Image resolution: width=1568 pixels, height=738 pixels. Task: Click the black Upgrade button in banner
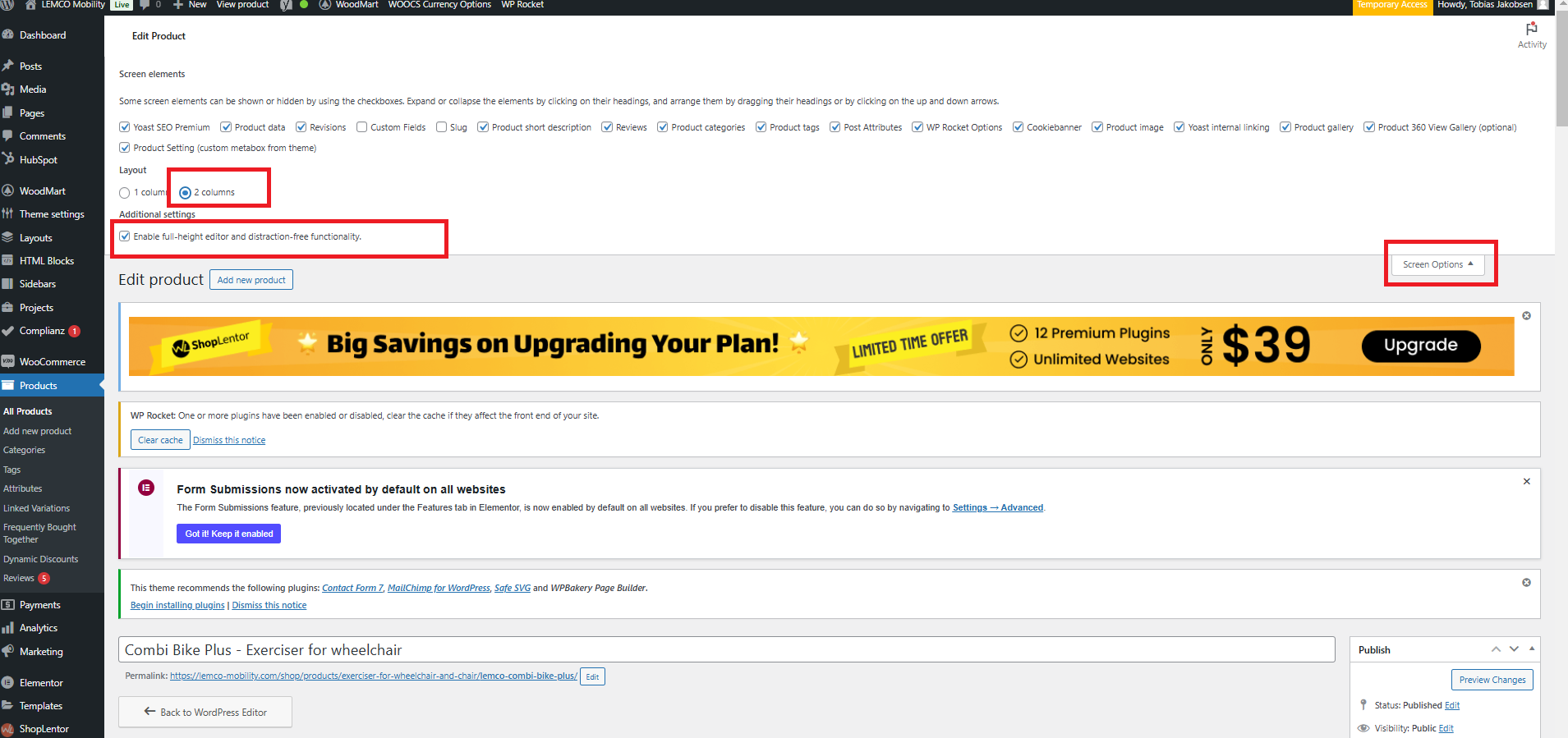click(1421, 346)
